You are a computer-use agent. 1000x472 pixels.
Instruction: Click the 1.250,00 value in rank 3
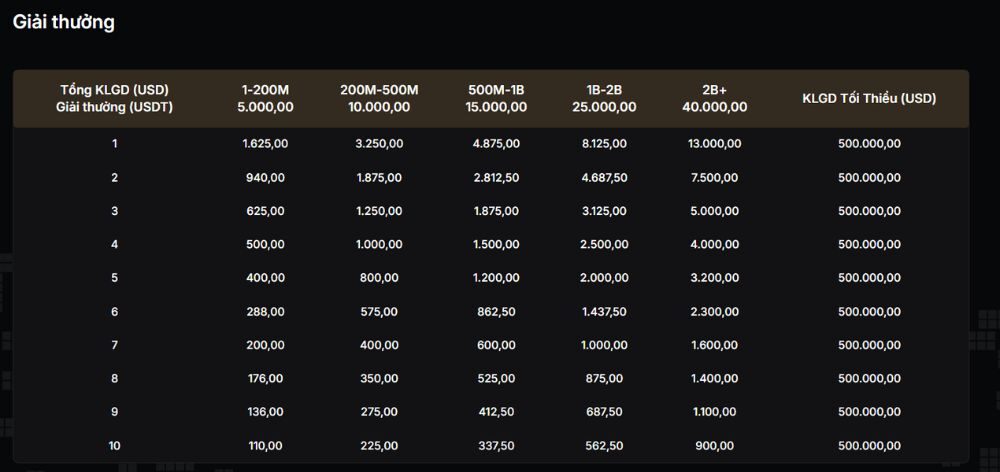[x=379, y=211]
